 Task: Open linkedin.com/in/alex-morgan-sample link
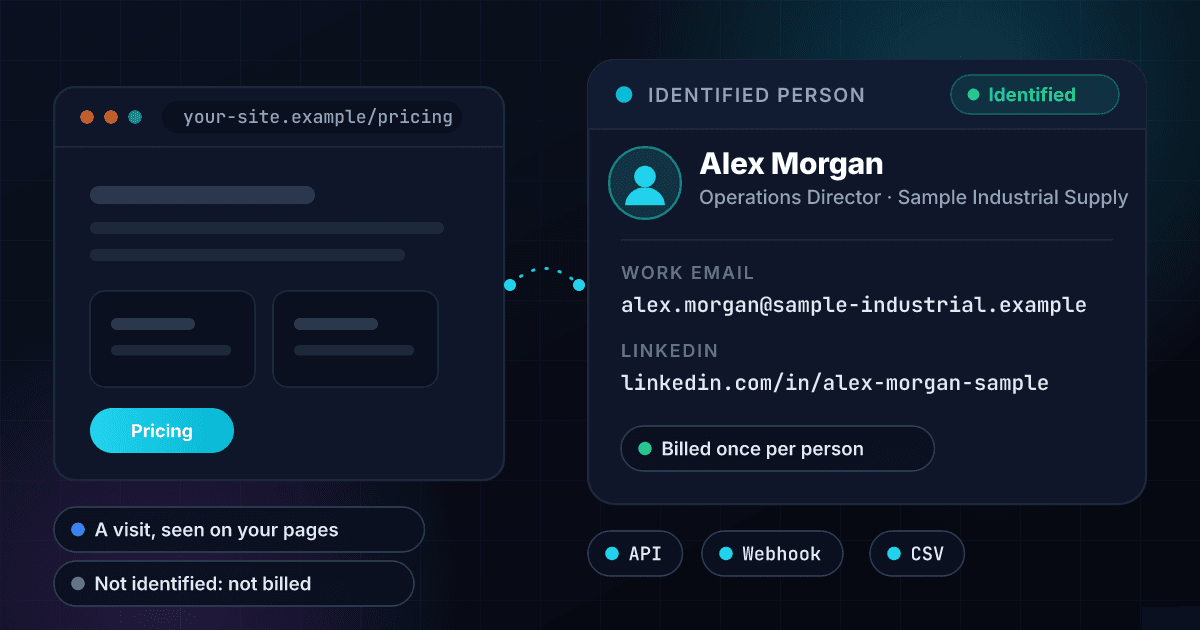pyautogui.click(x=835, y=382)
